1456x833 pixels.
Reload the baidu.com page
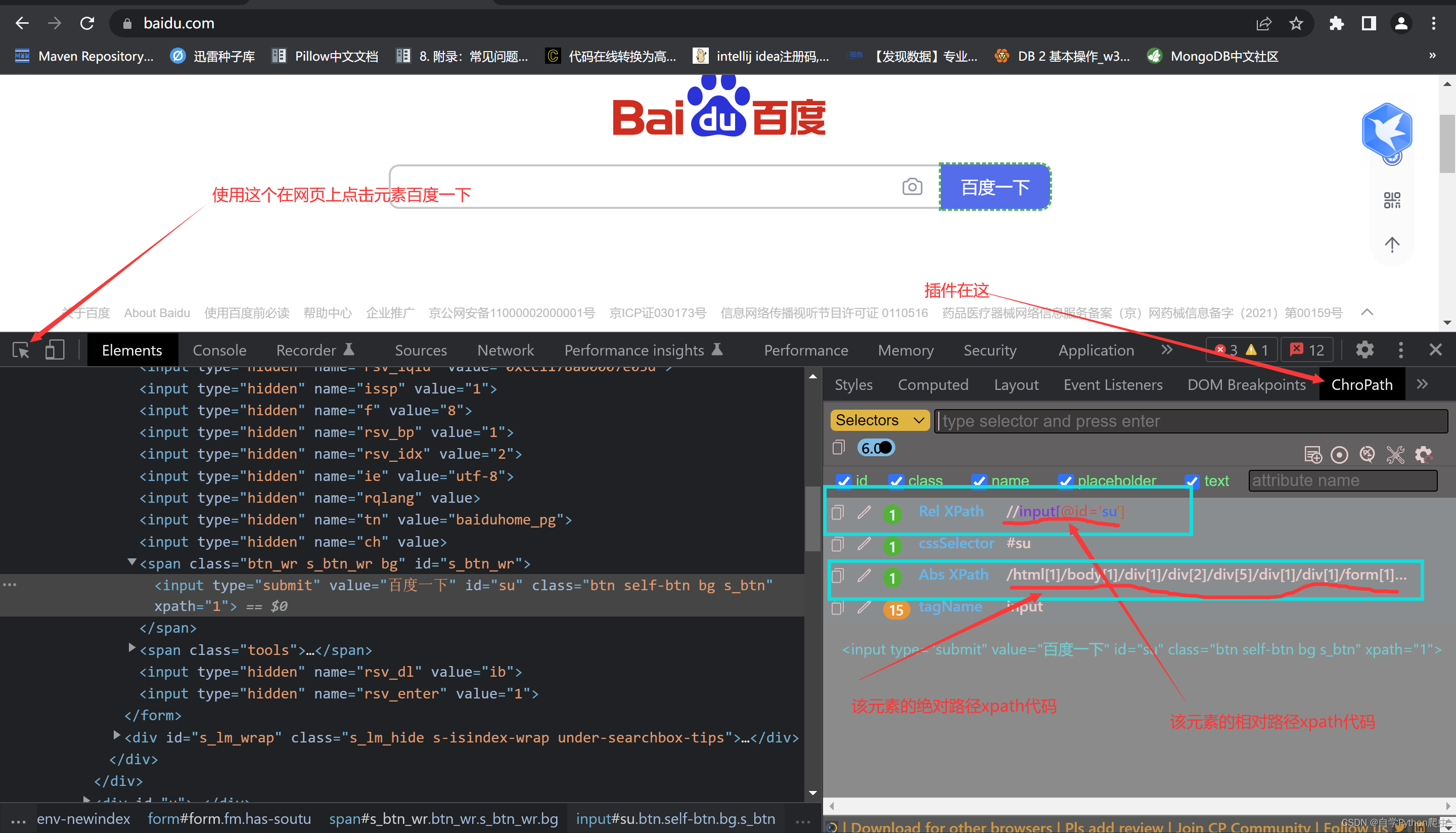coord(87,23)
